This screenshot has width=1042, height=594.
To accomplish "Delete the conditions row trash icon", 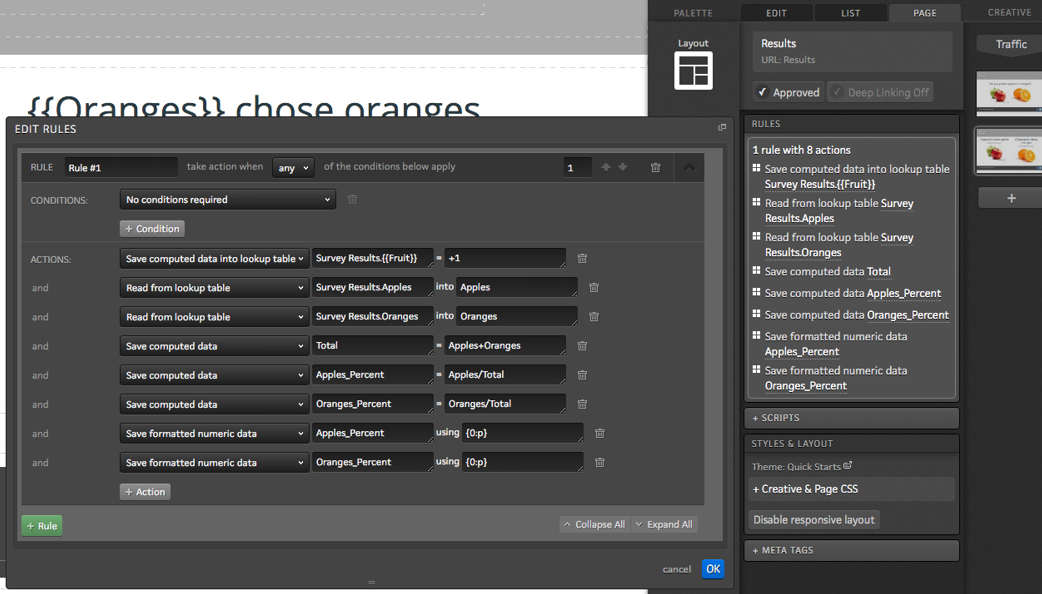I will coord(352,199).
